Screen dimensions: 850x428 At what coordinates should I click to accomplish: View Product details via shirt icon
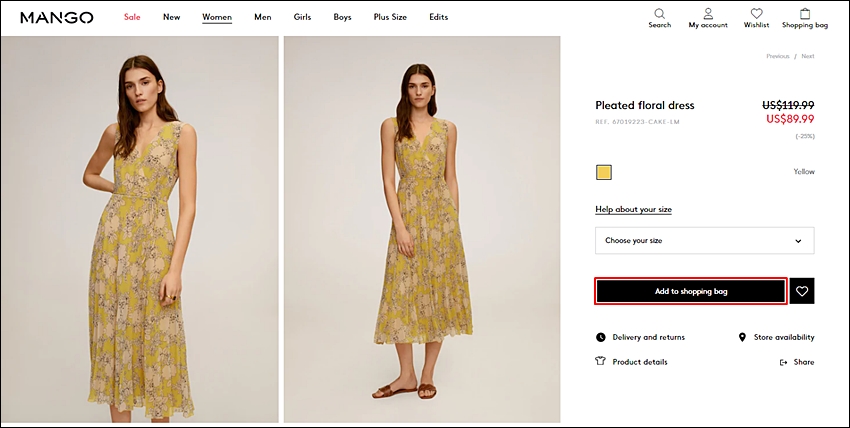click(600, 361)
